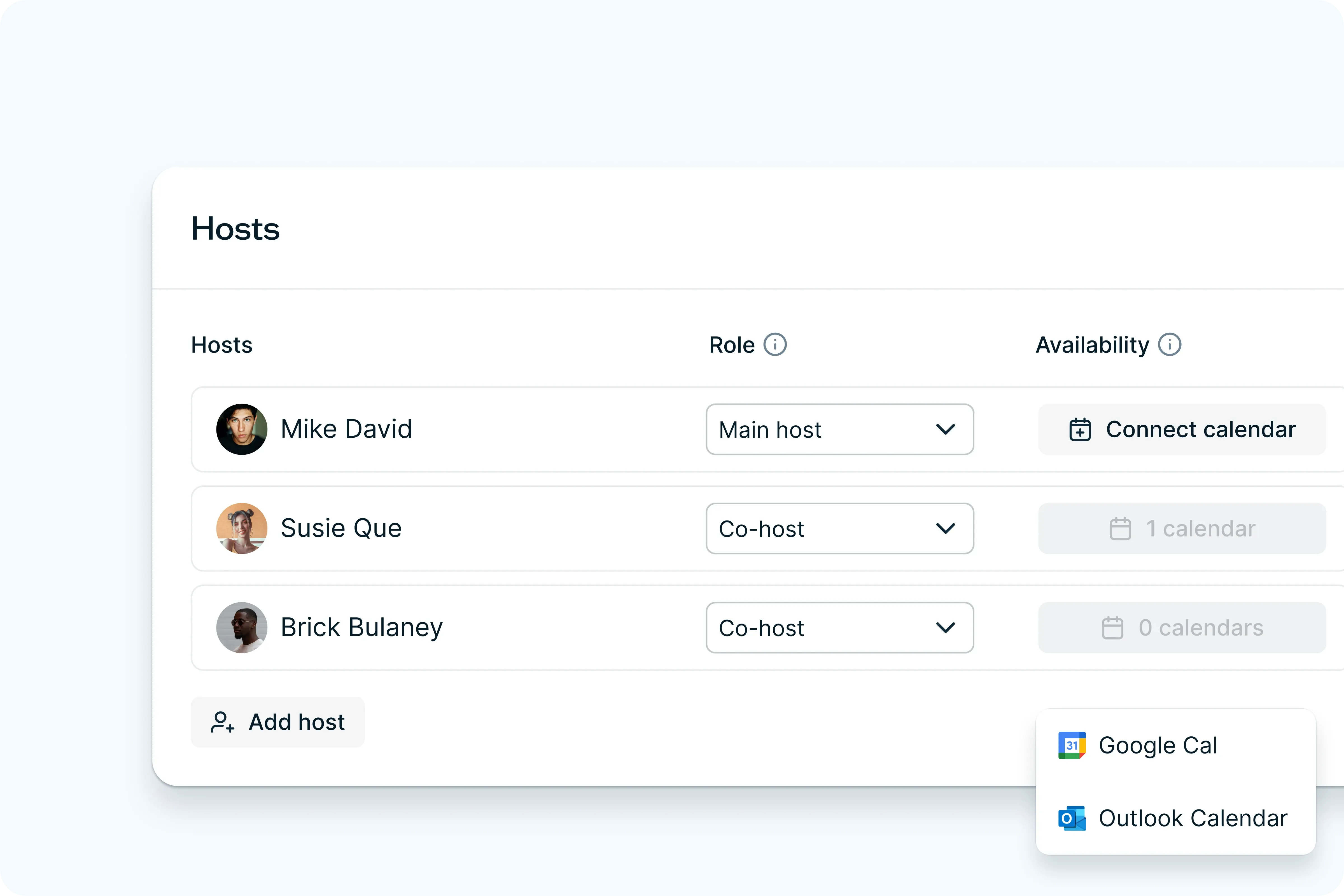1344x896 pixels.
Task: Open Susie Que's Co-host role dropdown
Action: (x=839, y=529)
